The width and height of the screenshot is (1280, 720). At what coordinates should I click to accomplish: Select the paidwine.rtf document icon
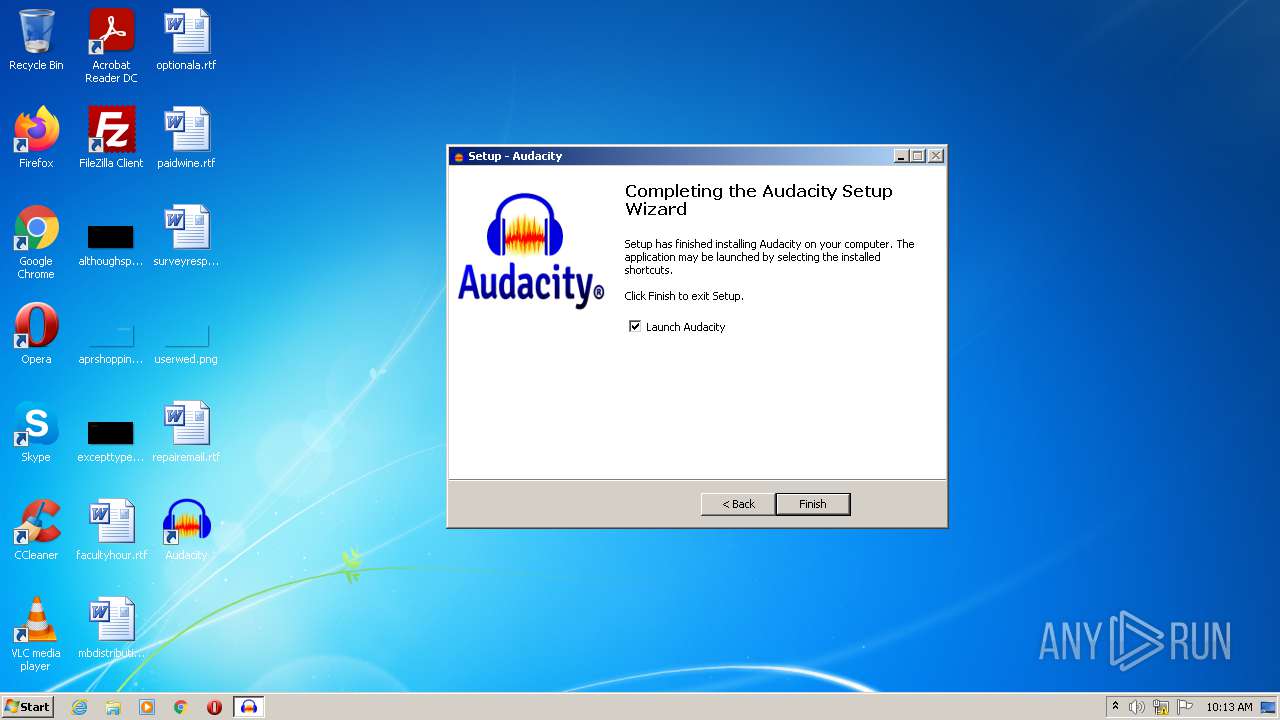pos(186,139)
